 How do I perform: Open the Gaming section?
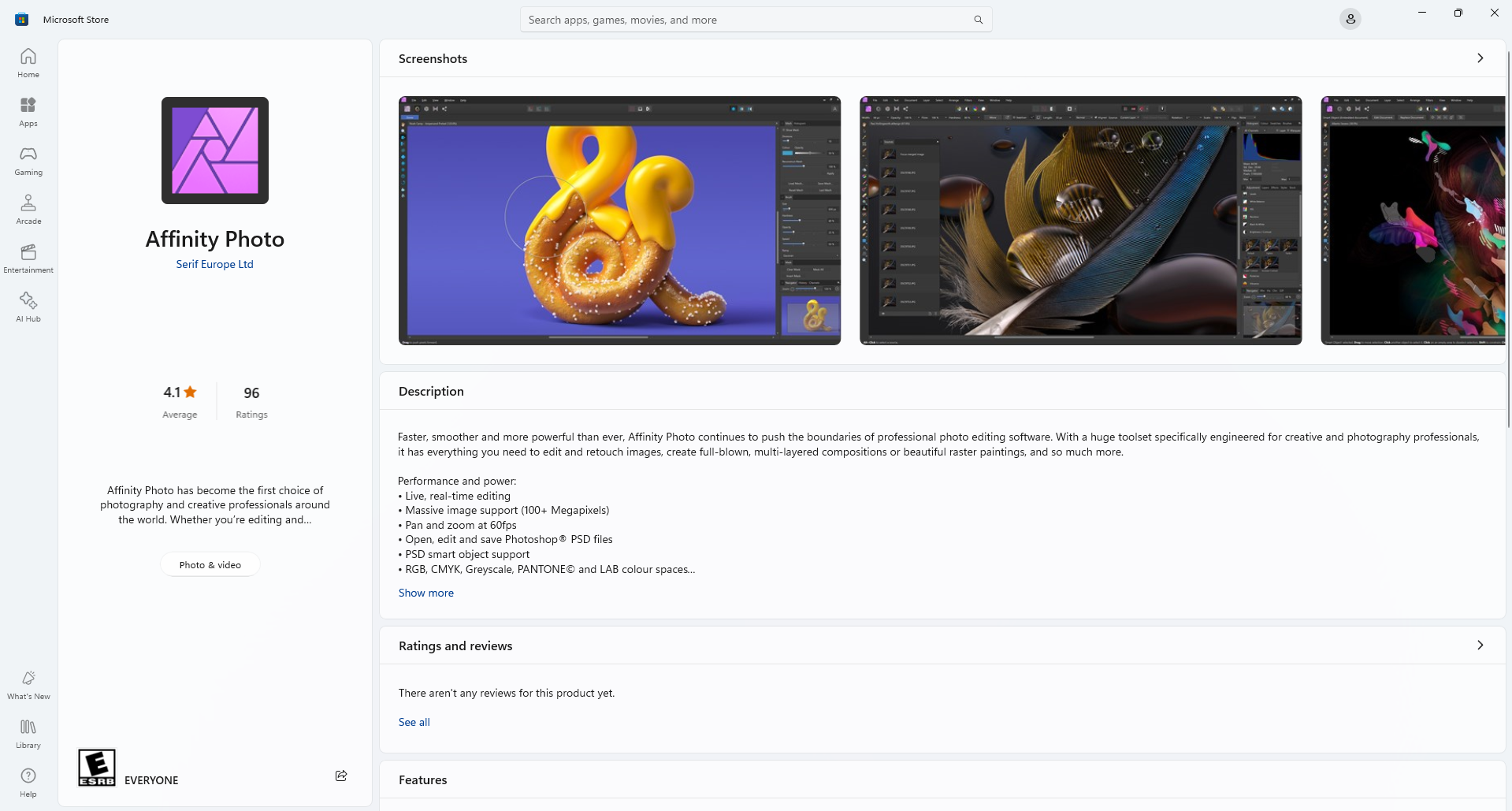coord(28,160)
